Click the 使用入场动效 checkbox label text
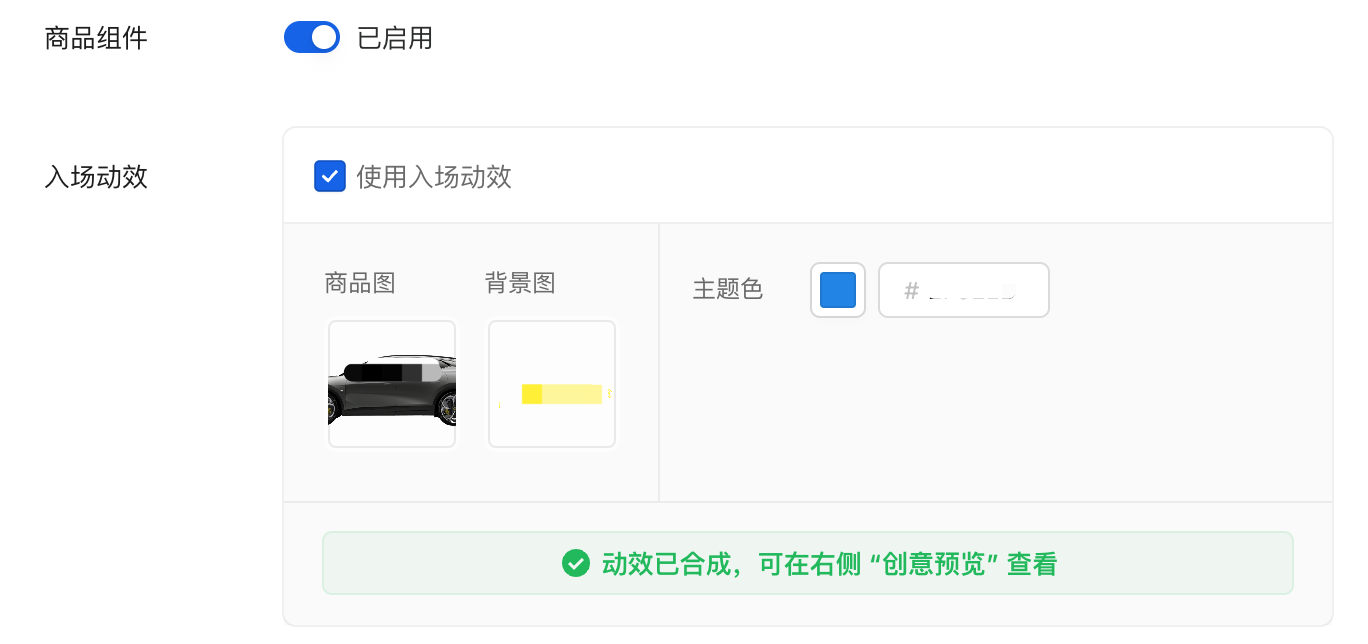This screenshot has height=644, width=1368. [x=434, y=177]
